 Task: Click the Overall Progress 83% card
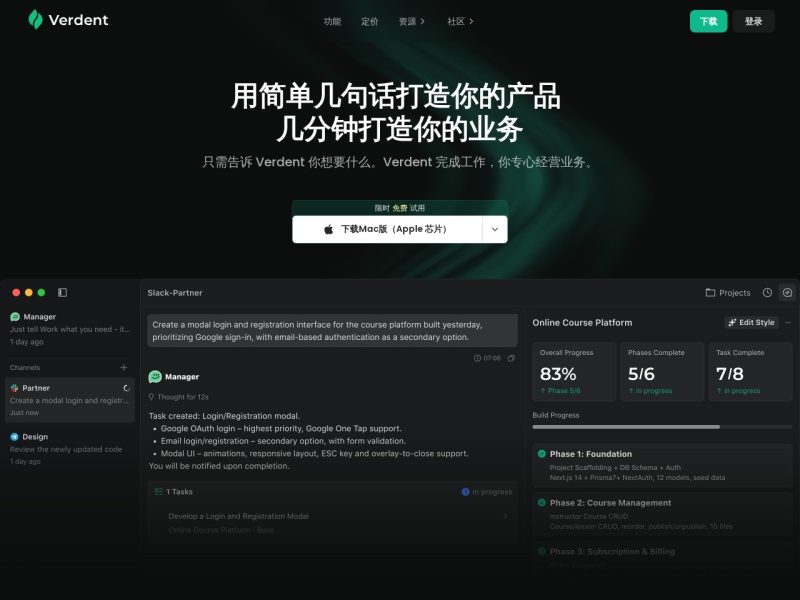[574, 371]
